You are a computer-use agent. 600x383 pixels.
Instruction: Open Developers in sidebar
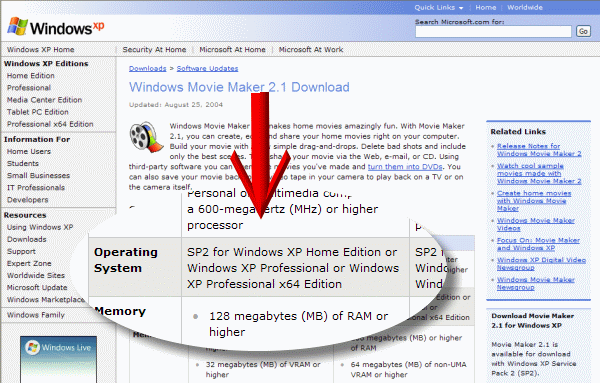click(28, 200)
